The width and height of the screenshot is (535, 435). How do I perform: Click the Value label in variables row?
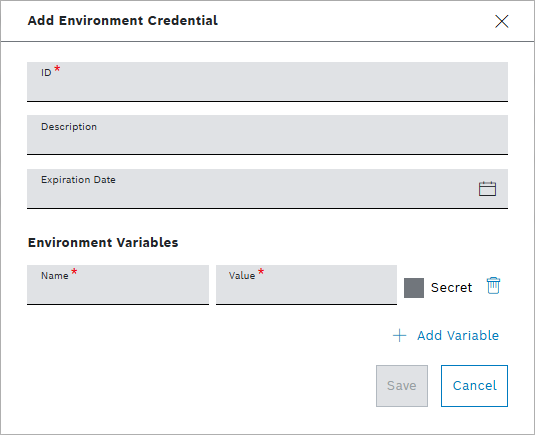[242, 276]
